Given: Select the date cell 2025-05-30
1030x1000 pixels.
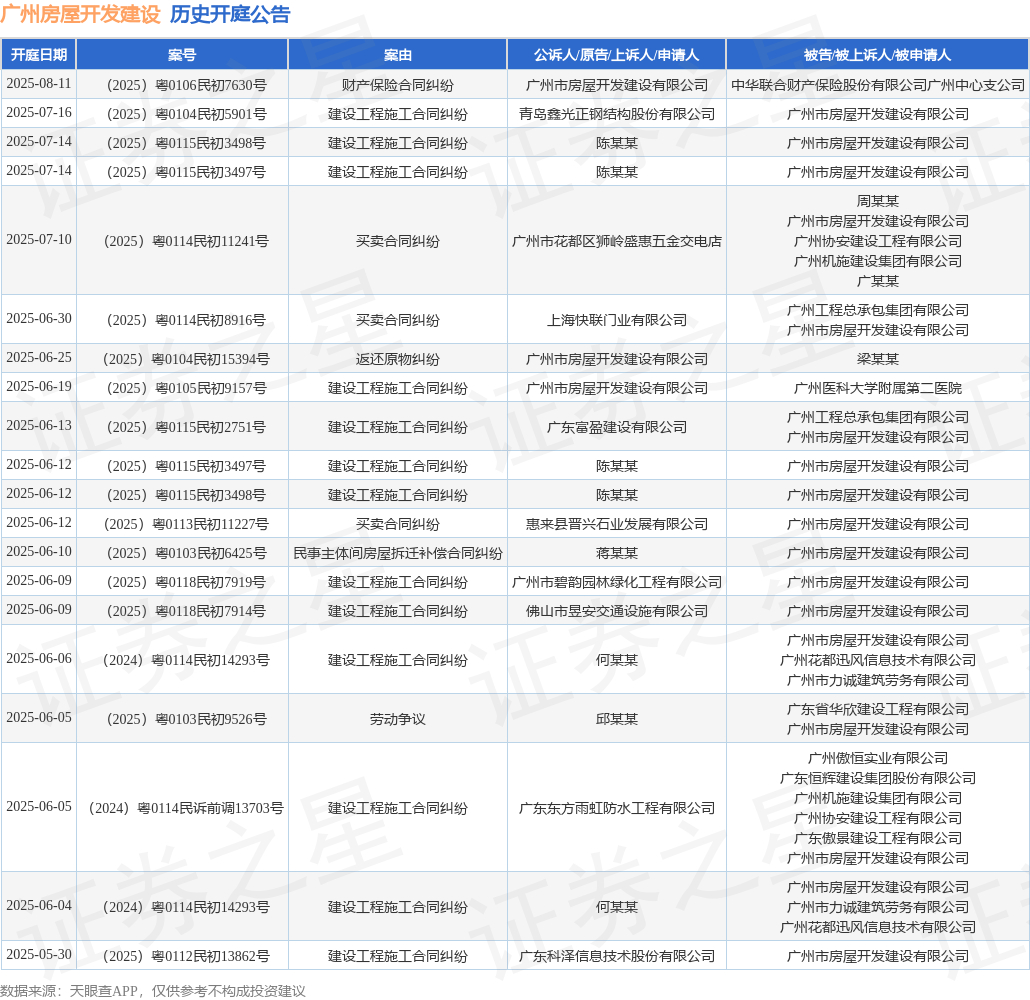Looking at the screenshot, I should point(39,955).
